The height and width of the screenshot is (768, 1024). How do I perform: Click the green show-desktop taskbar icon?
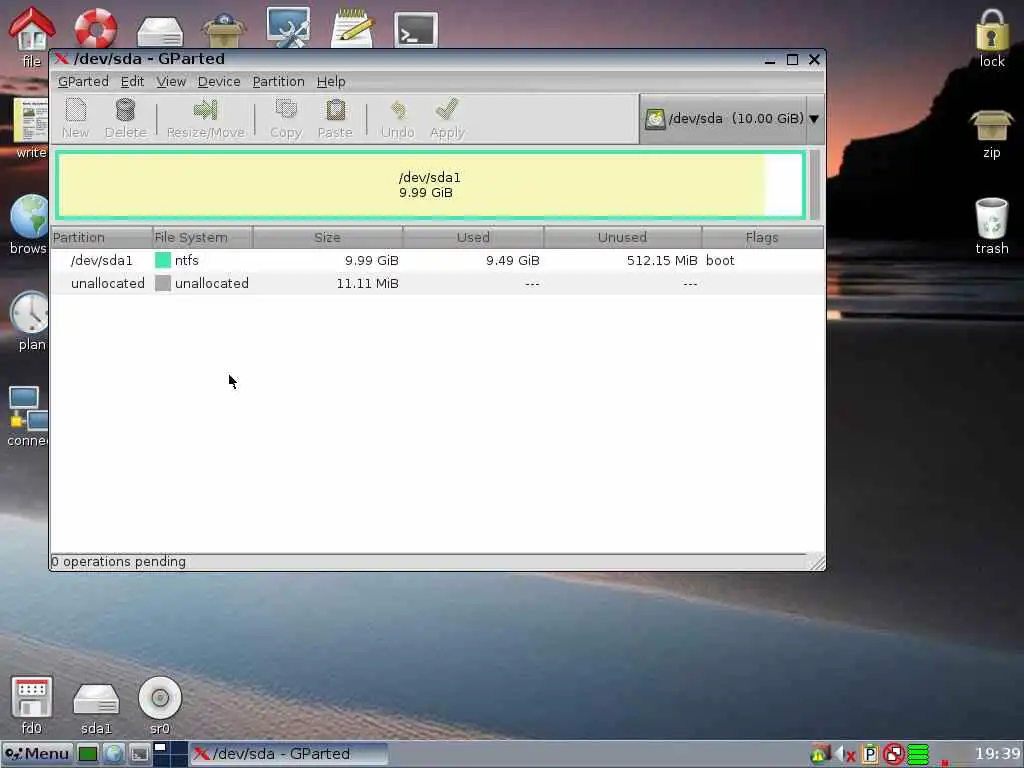click(x=88, y=754)
